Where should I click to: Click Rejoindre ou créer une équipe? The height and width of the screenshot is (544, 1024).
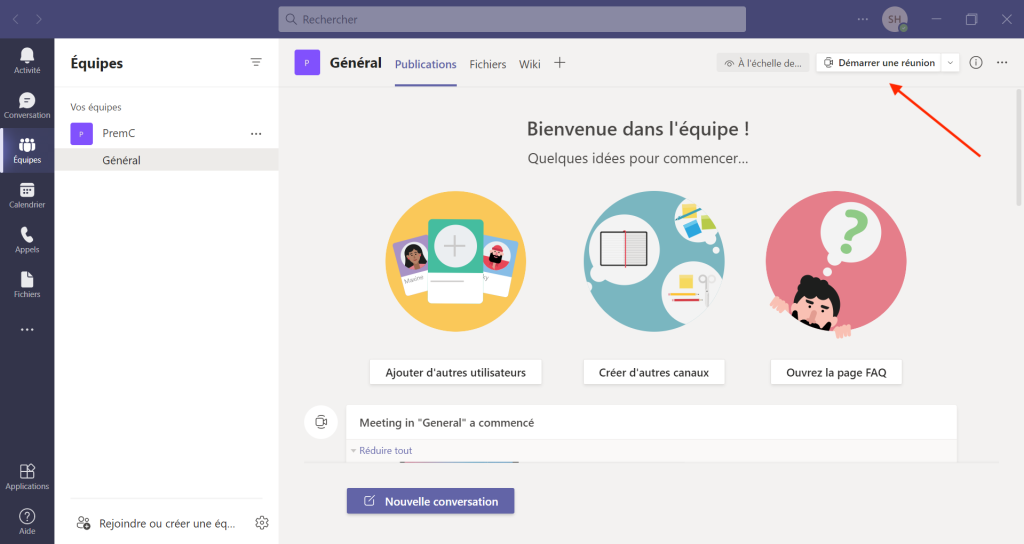pos(156,523)
